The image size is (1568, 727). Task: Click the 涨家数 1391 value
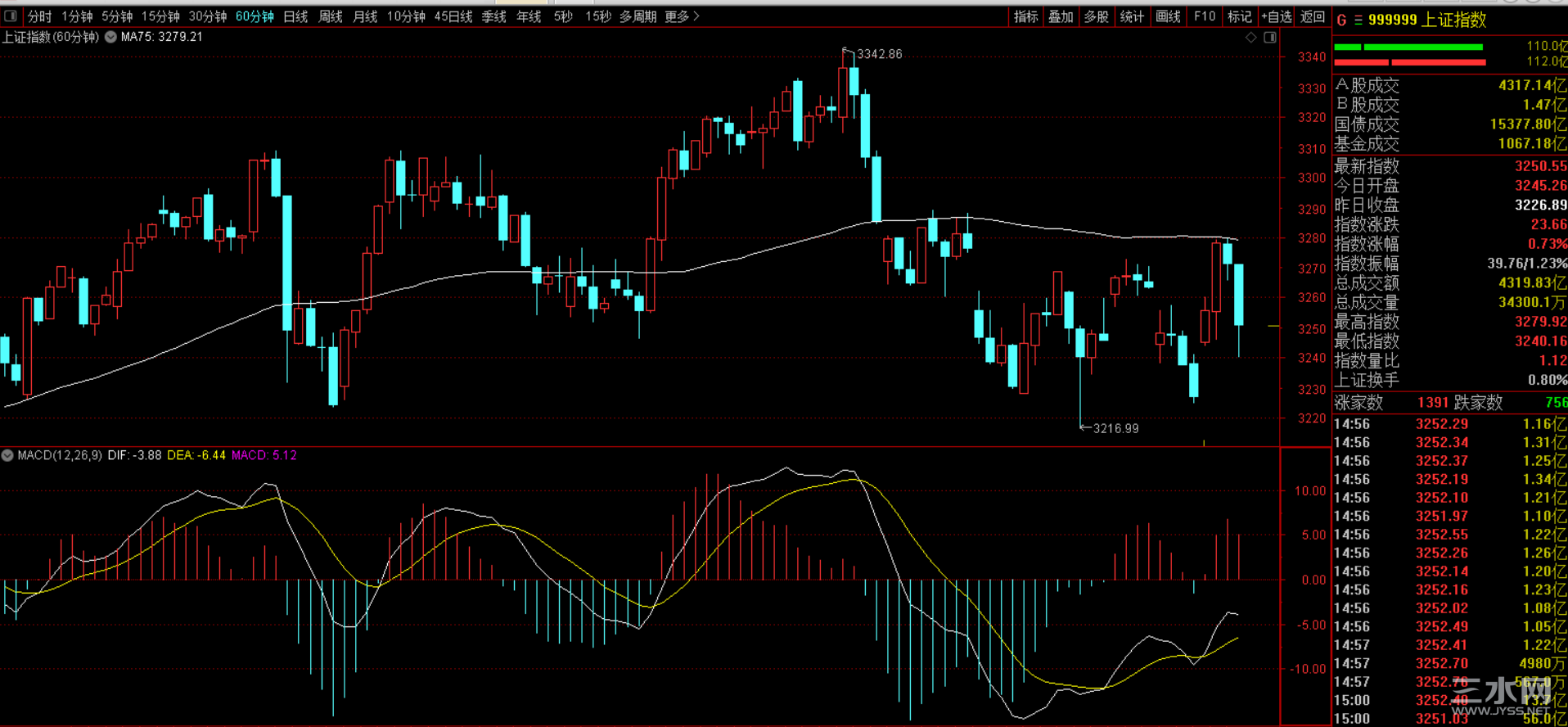pyautogui.click(x=1433, y=403)
